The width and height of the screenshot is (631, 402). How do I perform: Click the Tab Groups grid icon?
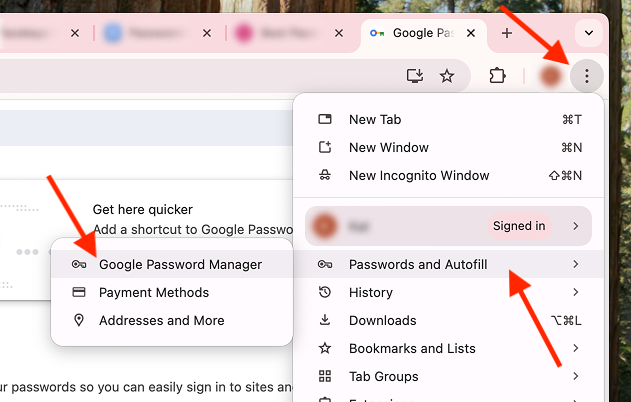point(325,376)
